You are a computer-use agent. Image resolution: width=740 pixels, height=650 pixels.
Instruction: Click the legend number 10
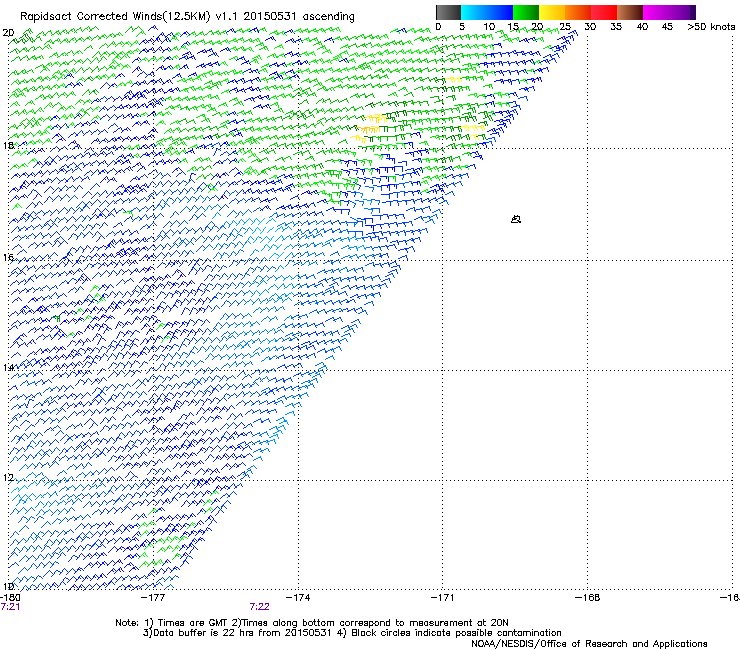(489, 27)
